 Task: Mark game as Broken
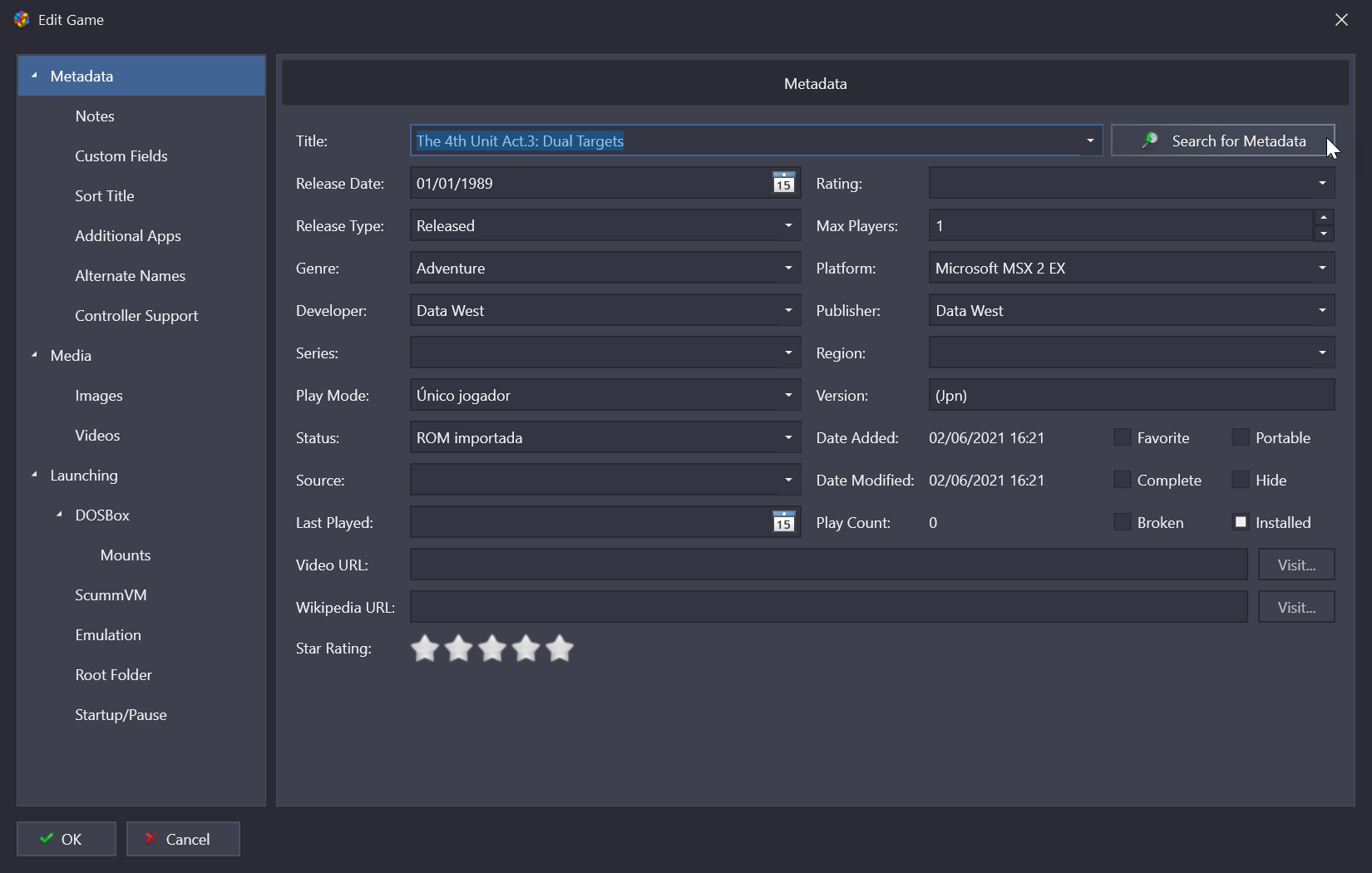(1122, 522)
